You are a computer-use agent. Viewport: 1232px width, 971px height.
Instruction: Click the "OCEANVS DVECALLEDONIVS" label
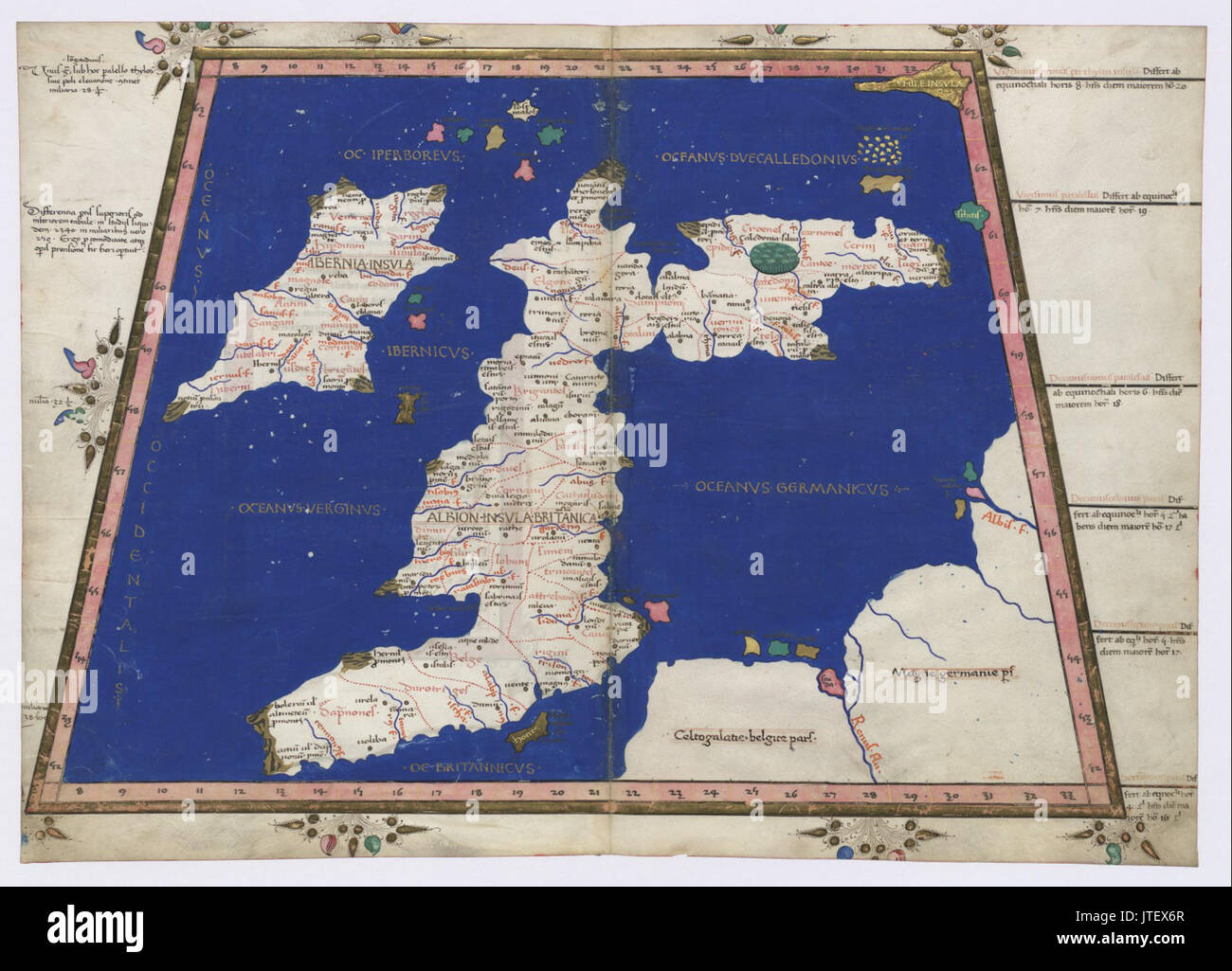tap(758, 156)
